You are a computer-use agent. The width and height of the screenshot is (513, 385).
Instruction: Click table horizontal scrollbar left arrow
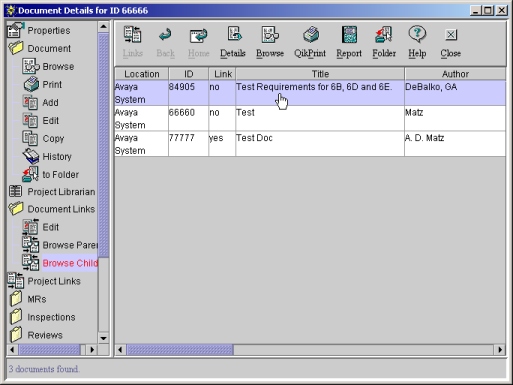(120, 350)
